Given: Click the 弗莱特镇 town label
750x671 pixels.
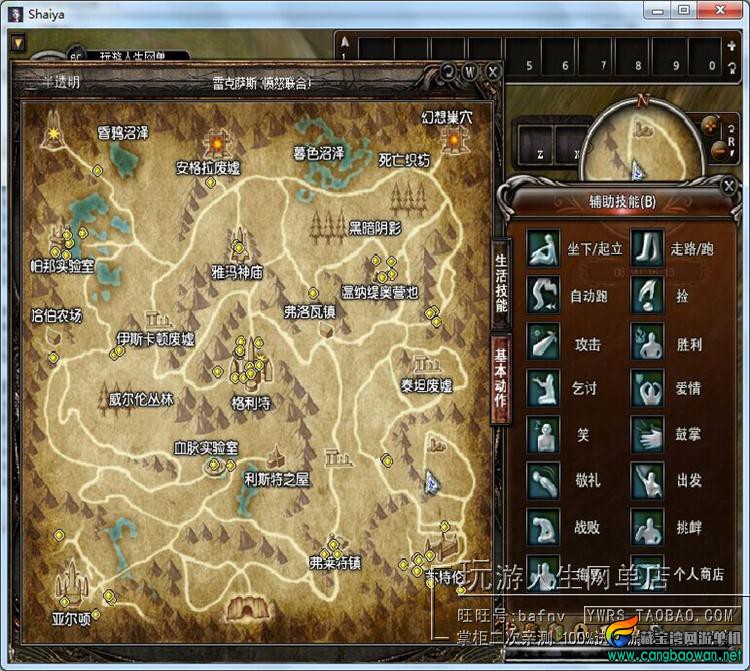Looking at the screenshot, I should pos(335,563).
